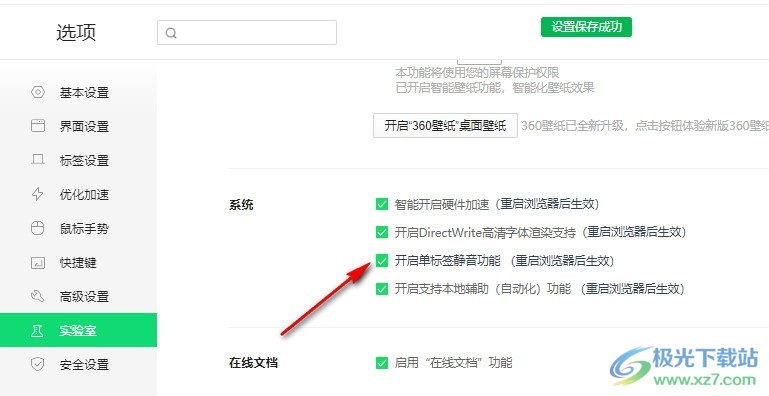769x396 pixels.
Task: Focus the options search field
Action: [247, 32]
